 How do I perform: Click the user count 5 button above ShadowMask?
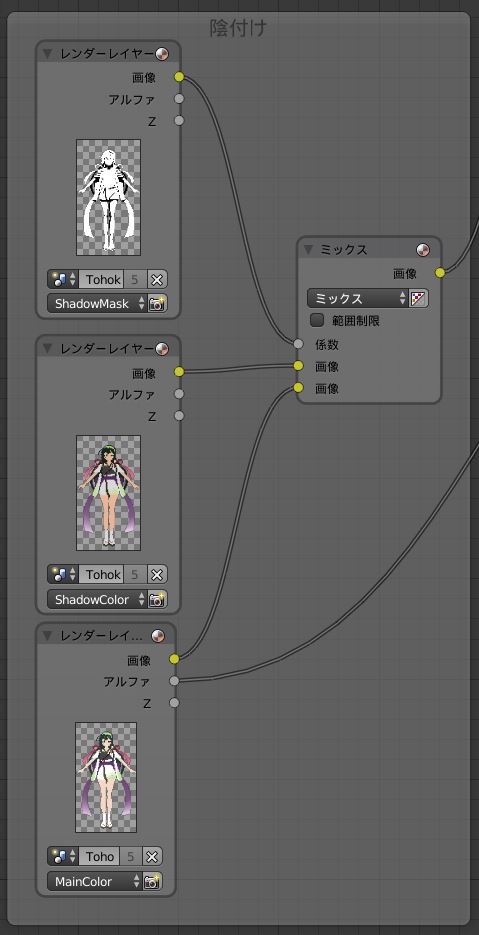(135, 279)
